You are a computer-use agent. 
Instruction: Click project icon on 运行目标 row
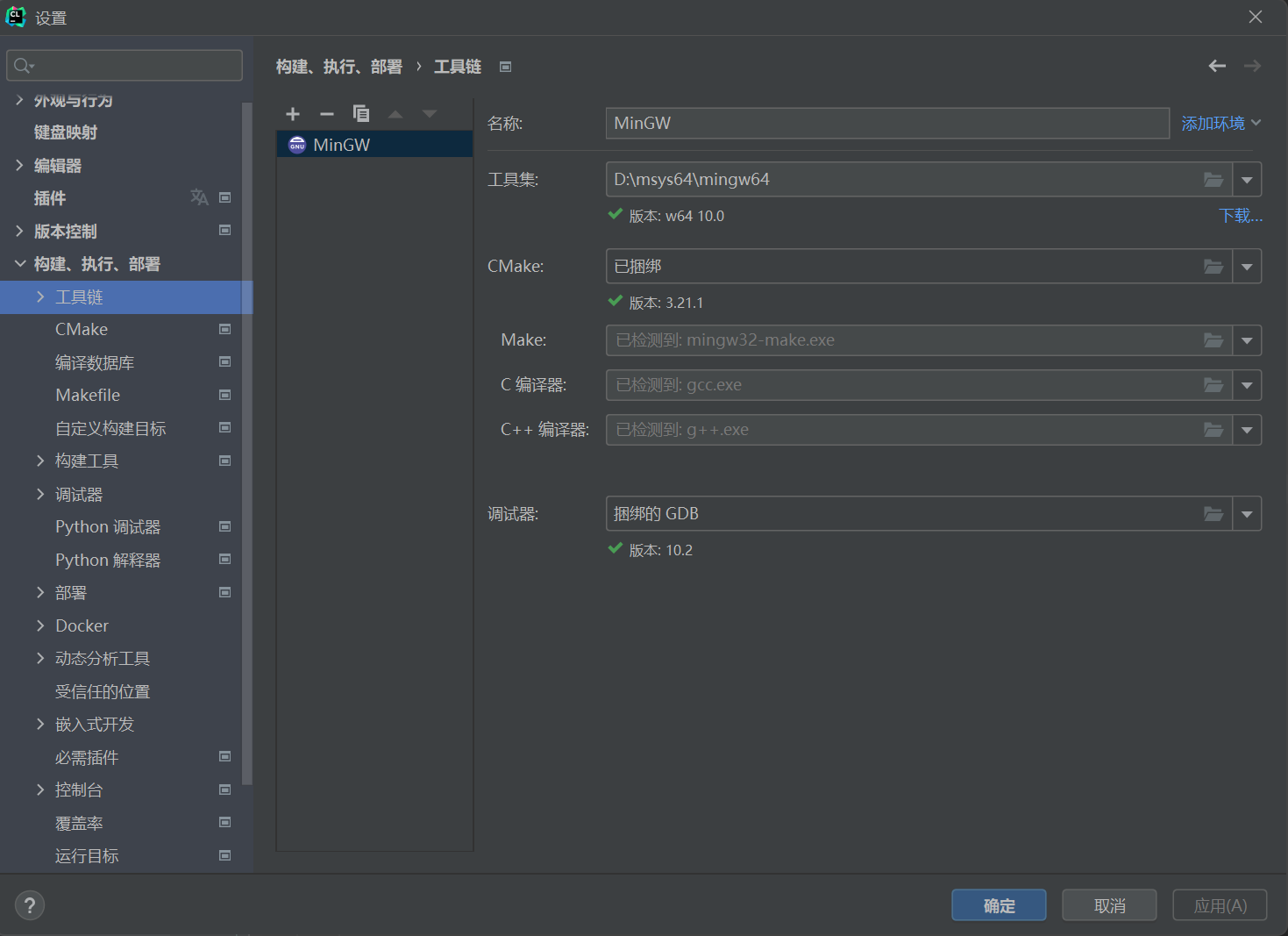224,855
